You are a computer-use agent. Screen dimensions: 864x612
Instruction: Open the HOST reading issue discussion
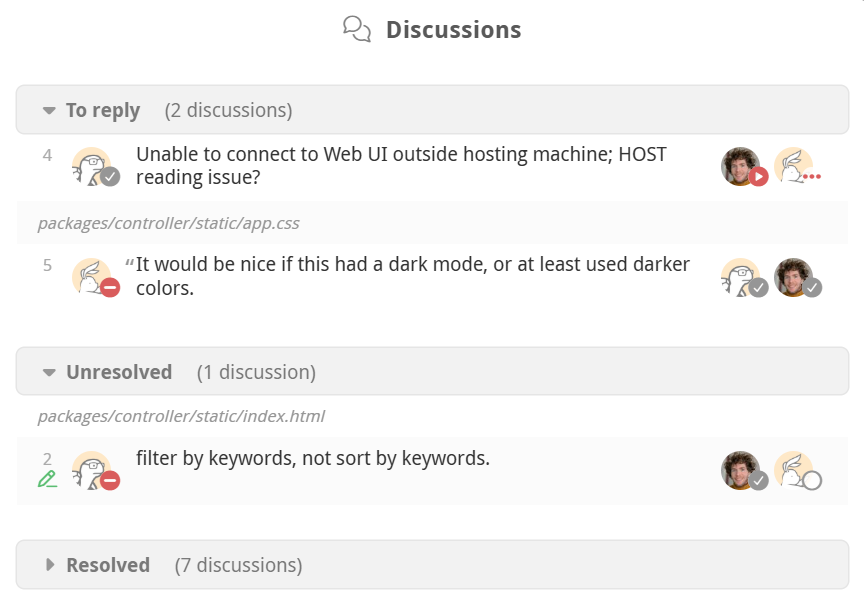tap(401, 166)
